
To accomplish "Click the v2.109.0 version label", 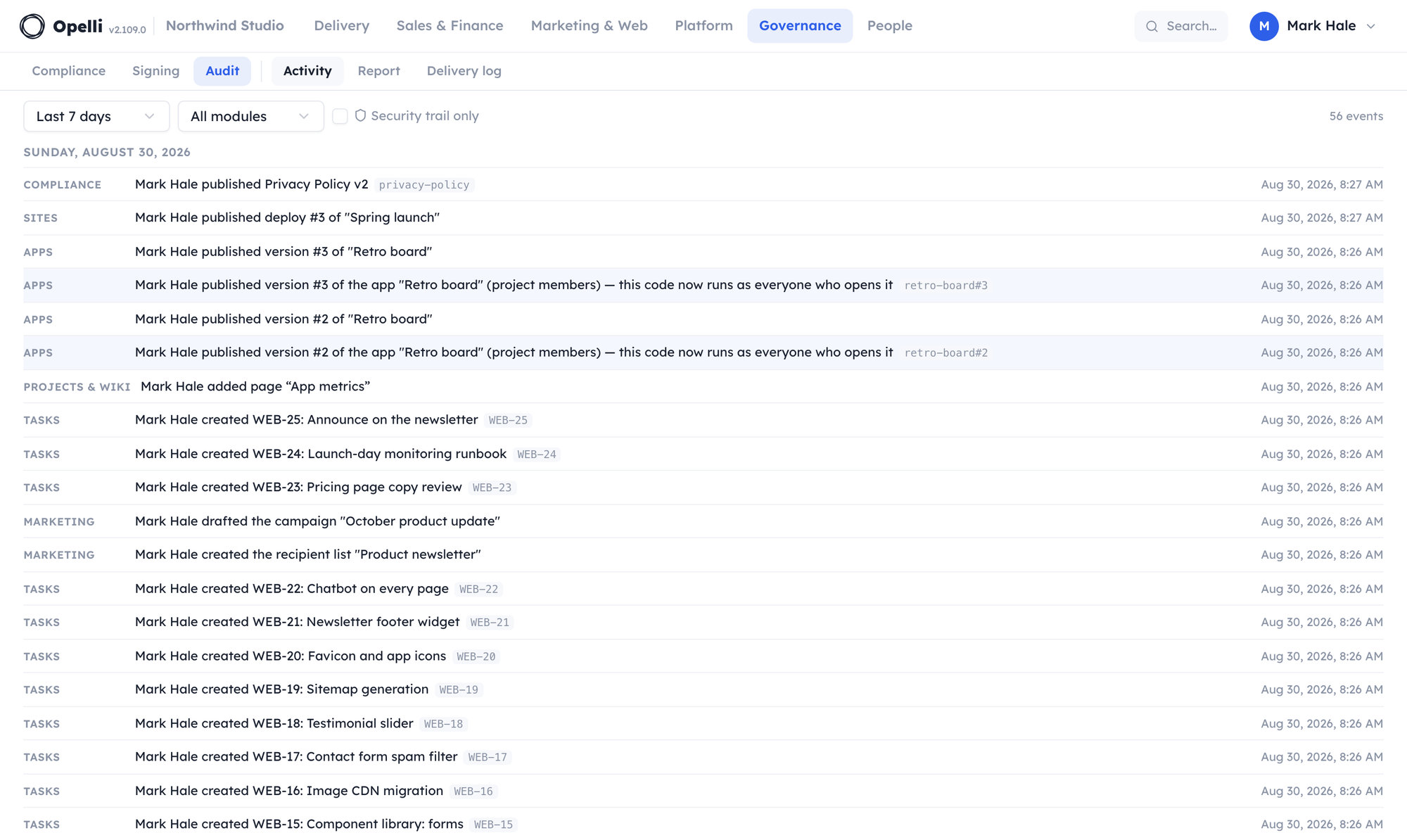I will coord(127,30).
